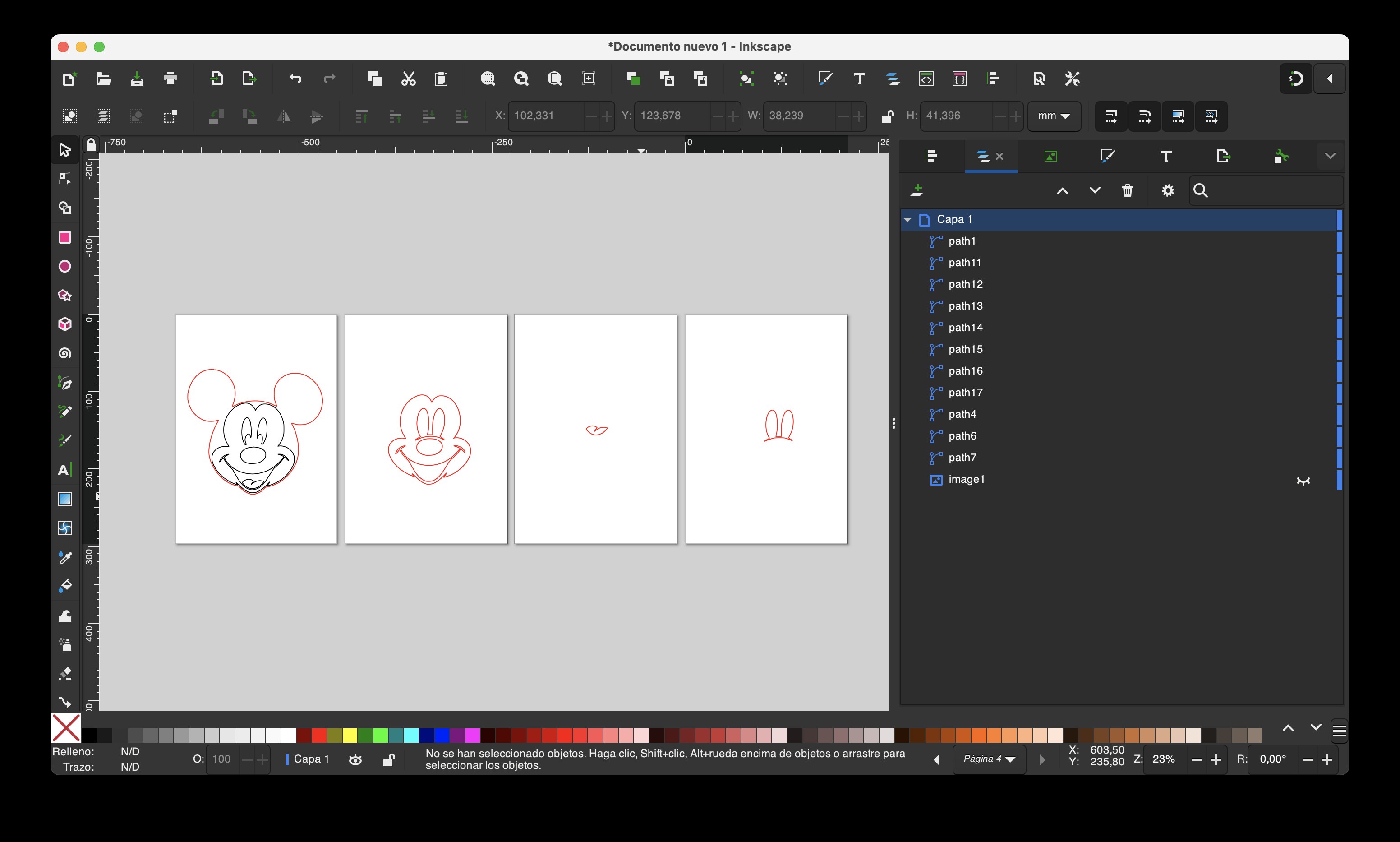The height and width of the screenshot is (842, 1400).
Task: Select the Node editing tool
Action: 64,179
